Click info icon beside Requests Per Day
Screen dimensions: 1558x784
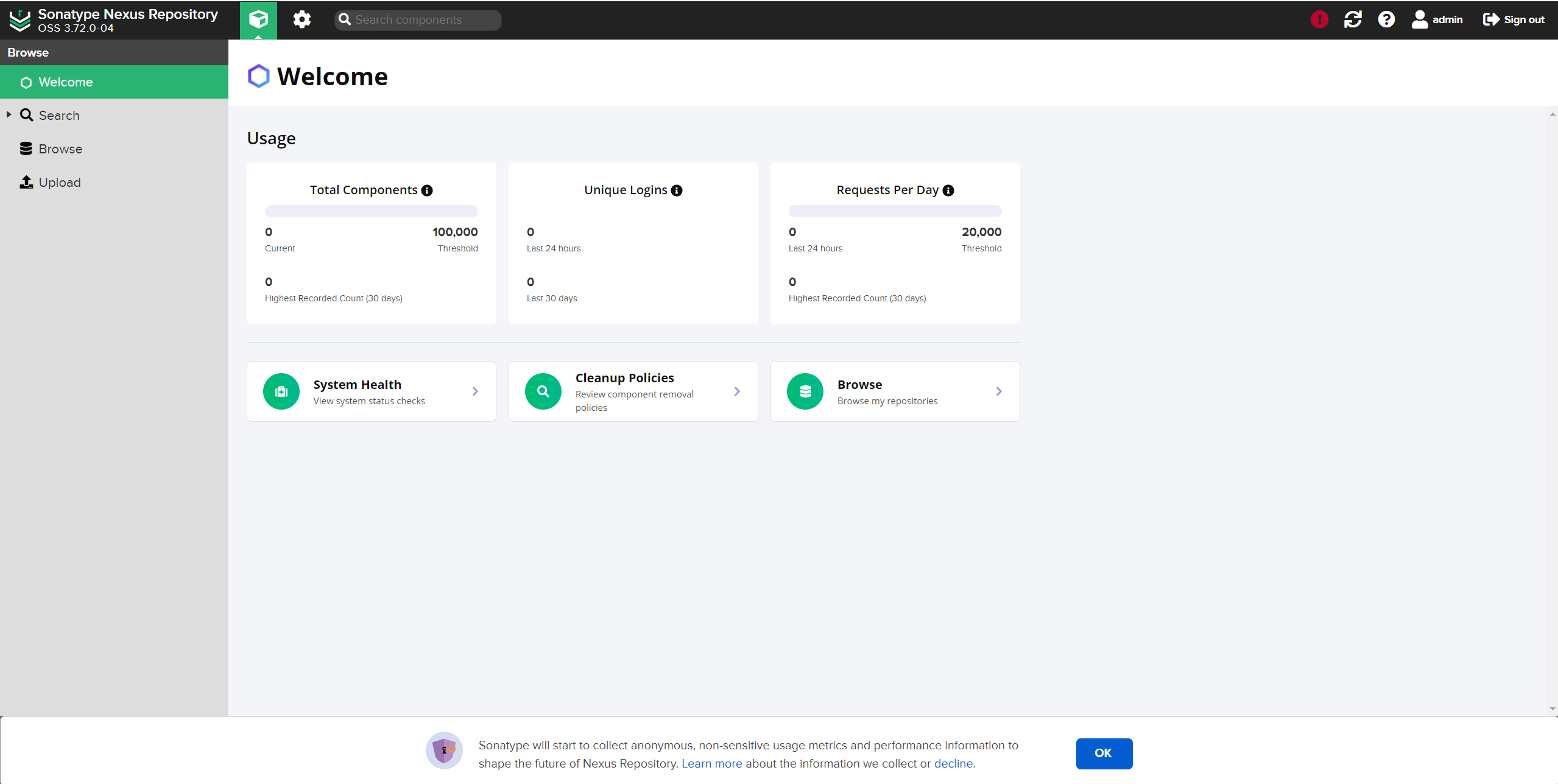tap(948, 191)
